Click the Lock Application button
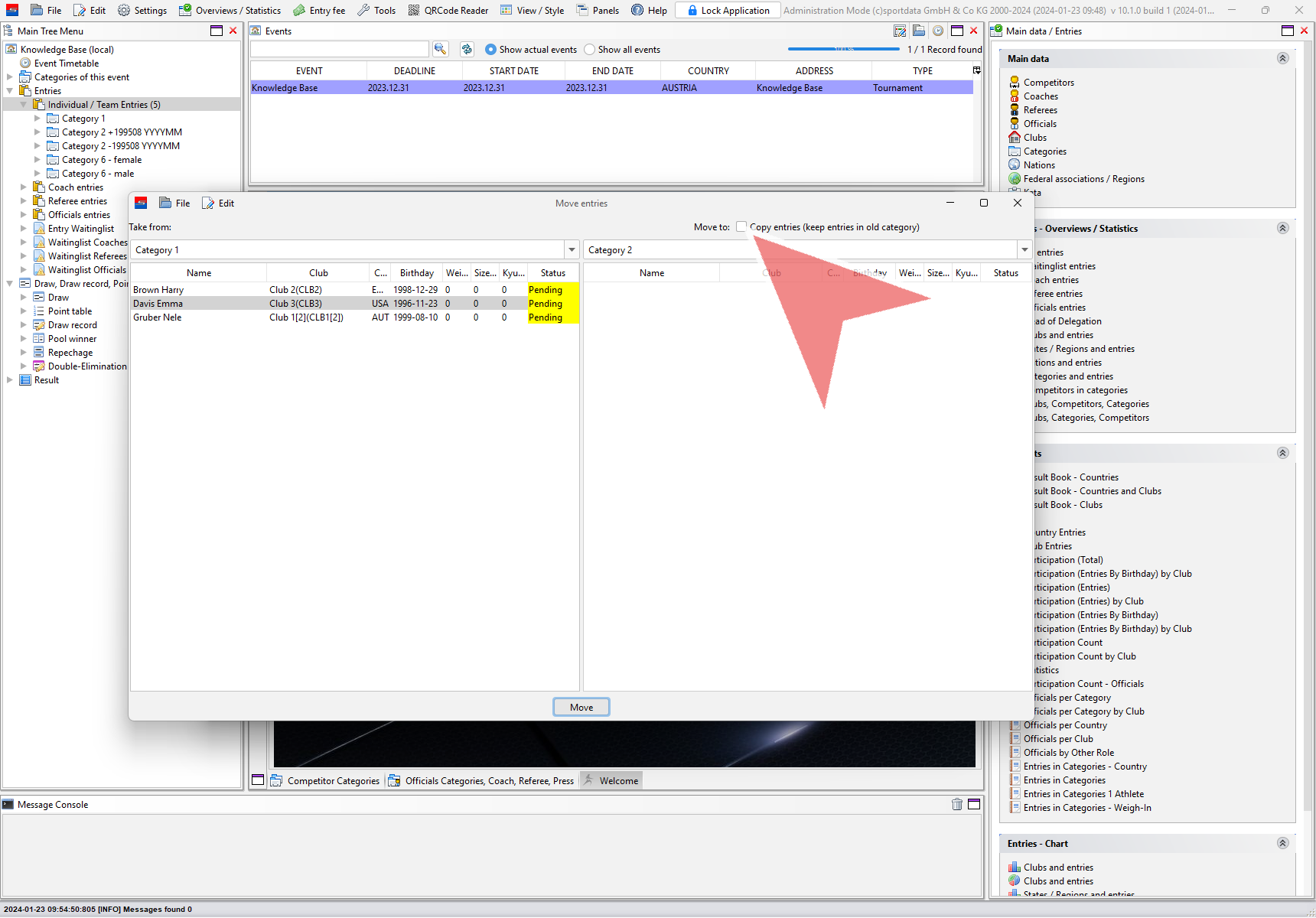This screenshot has height=918, width=1316. [728, 10]
